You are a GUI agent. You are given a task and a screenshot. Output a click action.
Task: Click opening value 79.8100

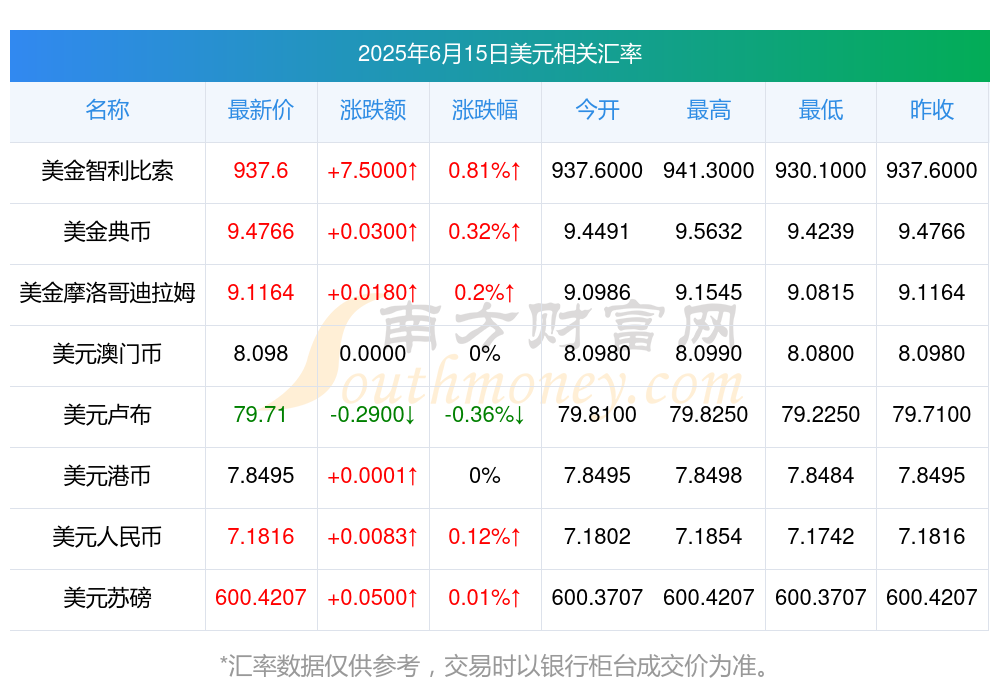point(597,414)
